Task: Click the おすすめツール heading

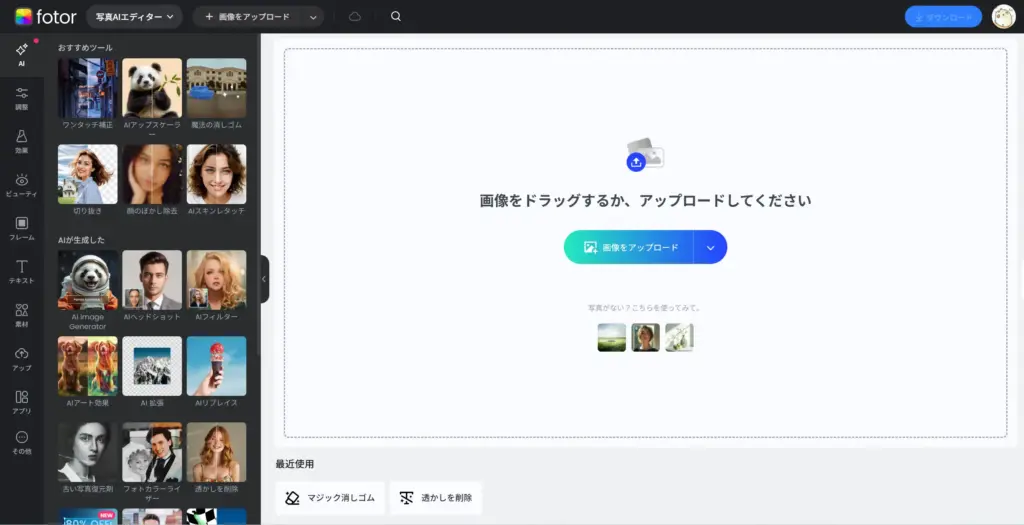Action: click(85, 48)
